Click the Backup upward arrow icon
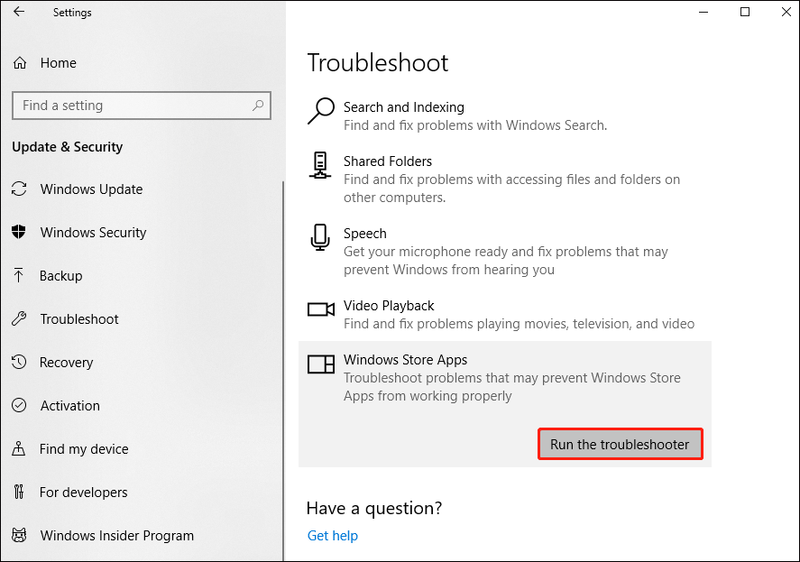Image resolution: width=800 pixels, height=562 pixels. pos(19,275)
